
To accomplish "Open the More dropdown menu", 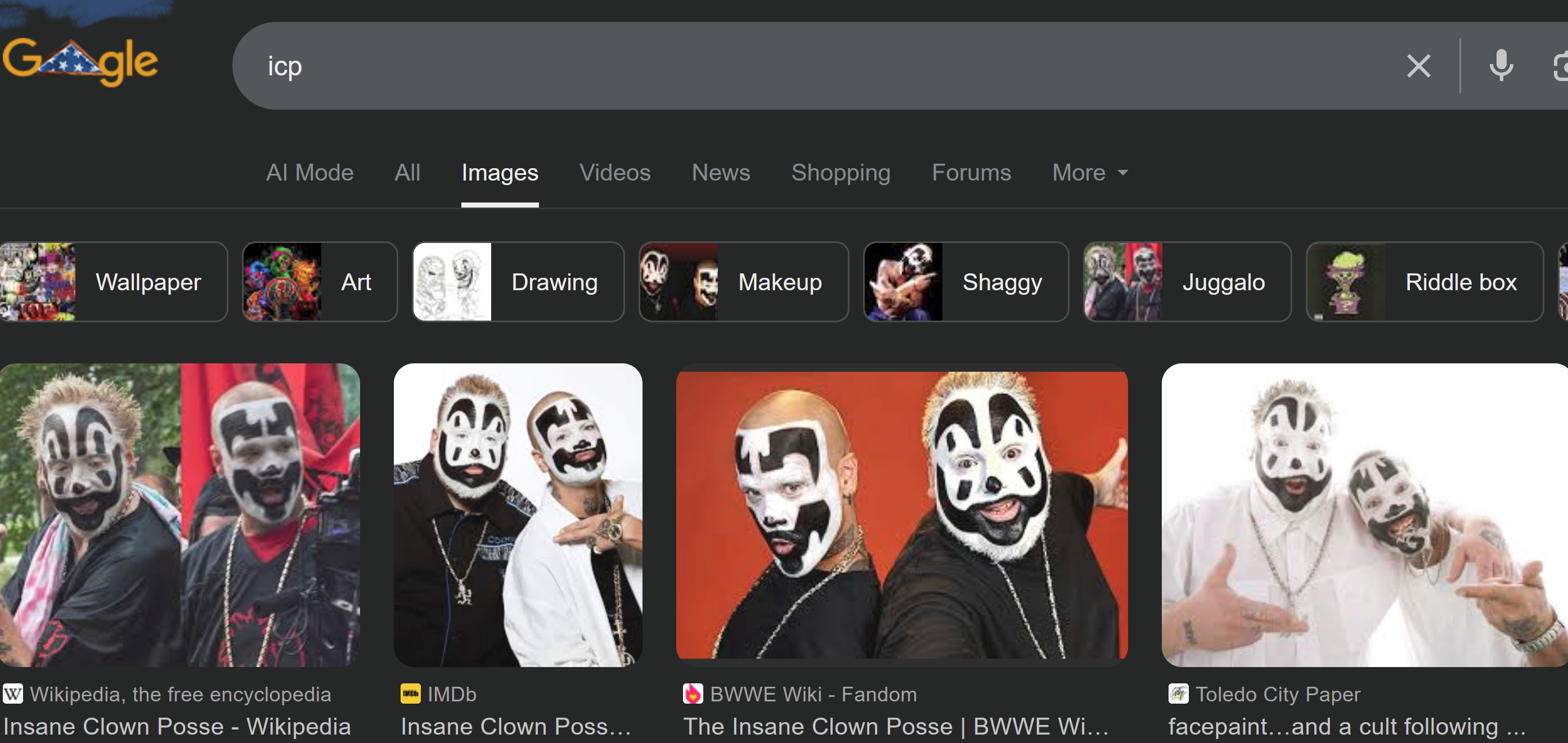I will coord(1089,173).
